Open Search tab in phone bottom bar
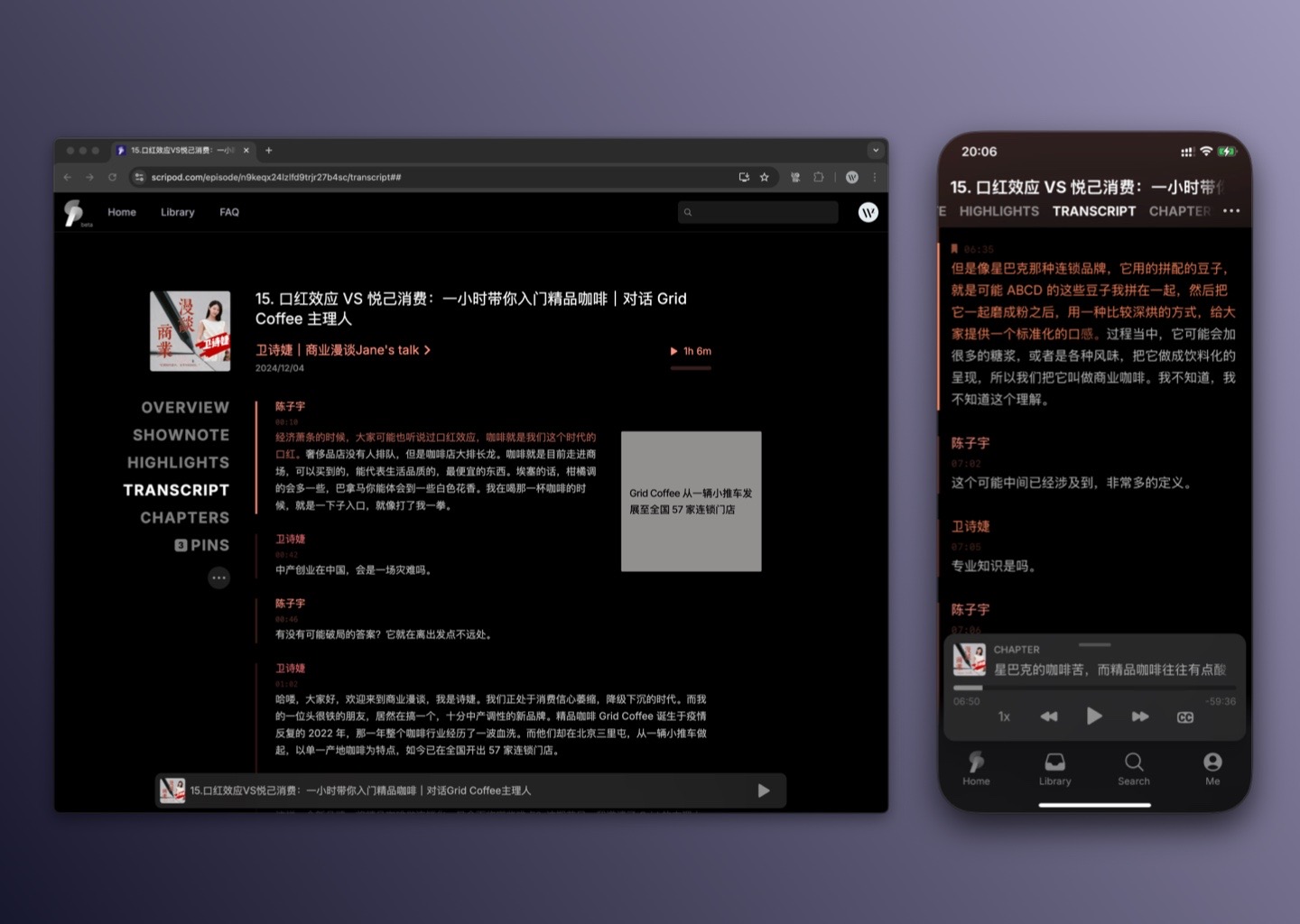This screenshot has height=924, width=1300. tap(1134, 769)
